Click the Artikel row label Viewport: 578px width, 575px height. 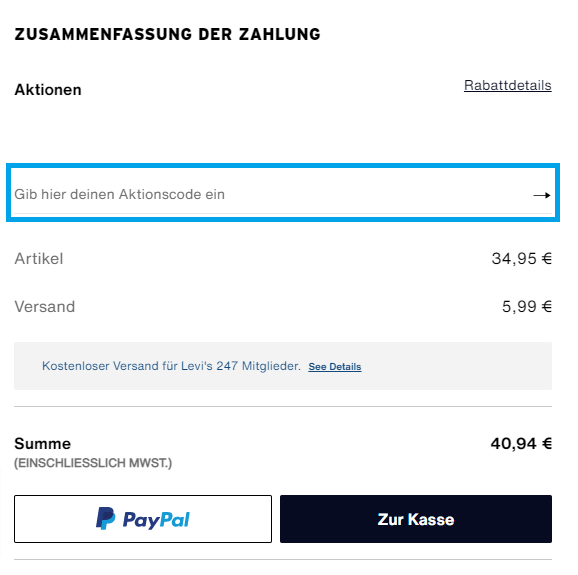pyautogui.click(x=39, y=258)
